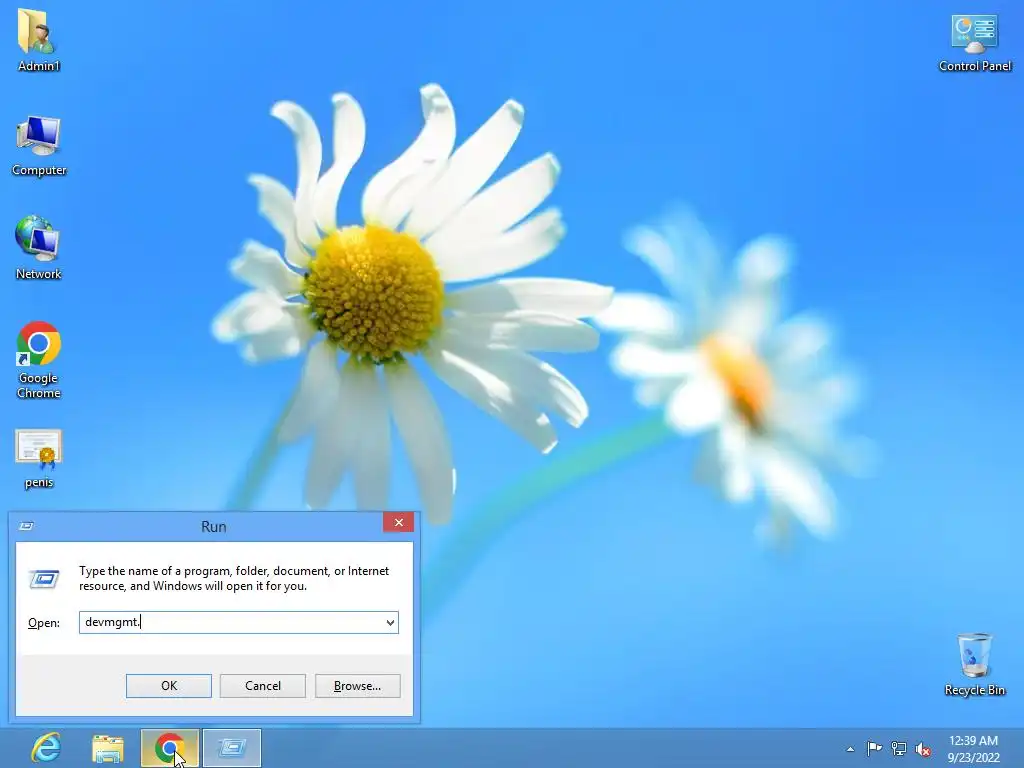Open File Explorer from the taskbar
The image size is (1024, 768).
pos(108,748)
